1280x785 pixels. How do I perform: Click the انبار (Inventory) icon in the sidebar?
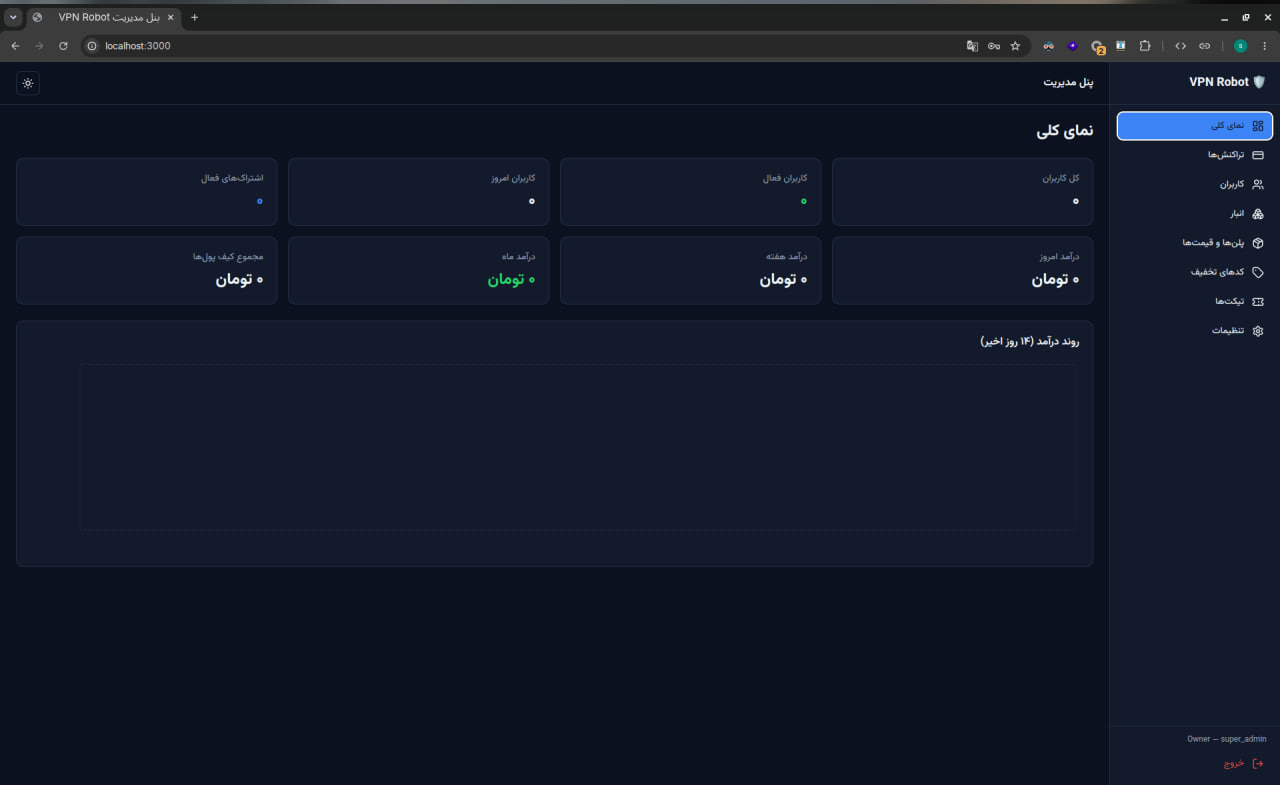coord(1258,213)
